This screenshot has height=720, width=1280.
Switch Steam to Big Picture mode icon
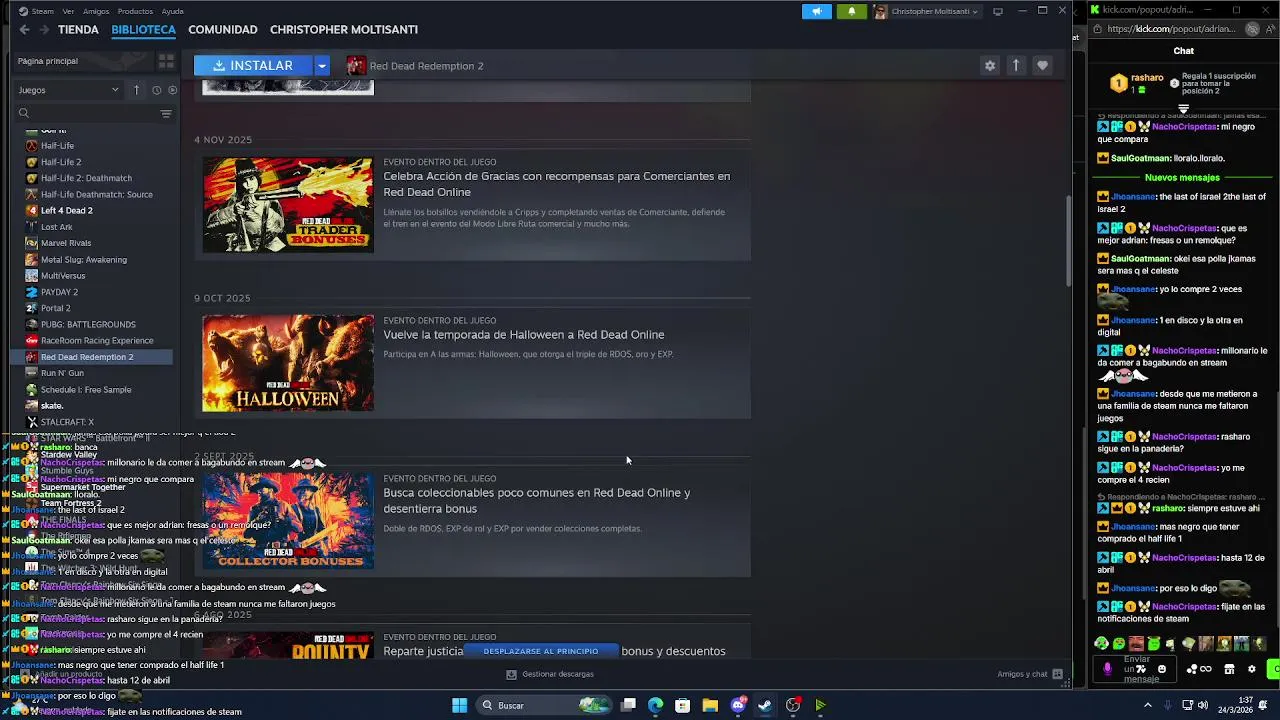pos(997,11)
